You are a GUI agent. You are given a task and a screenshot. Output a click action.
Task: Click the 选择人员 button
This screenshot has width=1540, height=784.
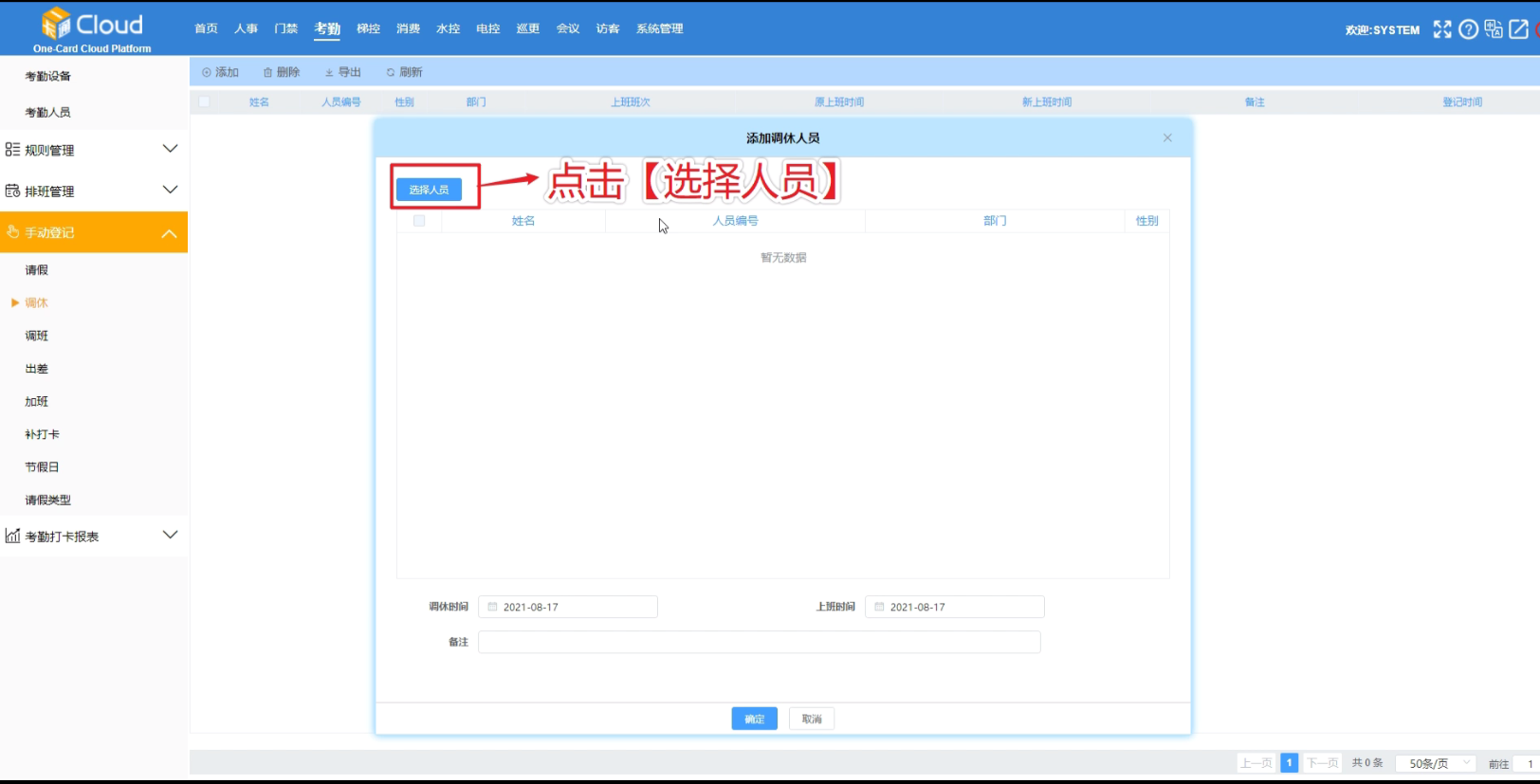(x=429, y=190)
